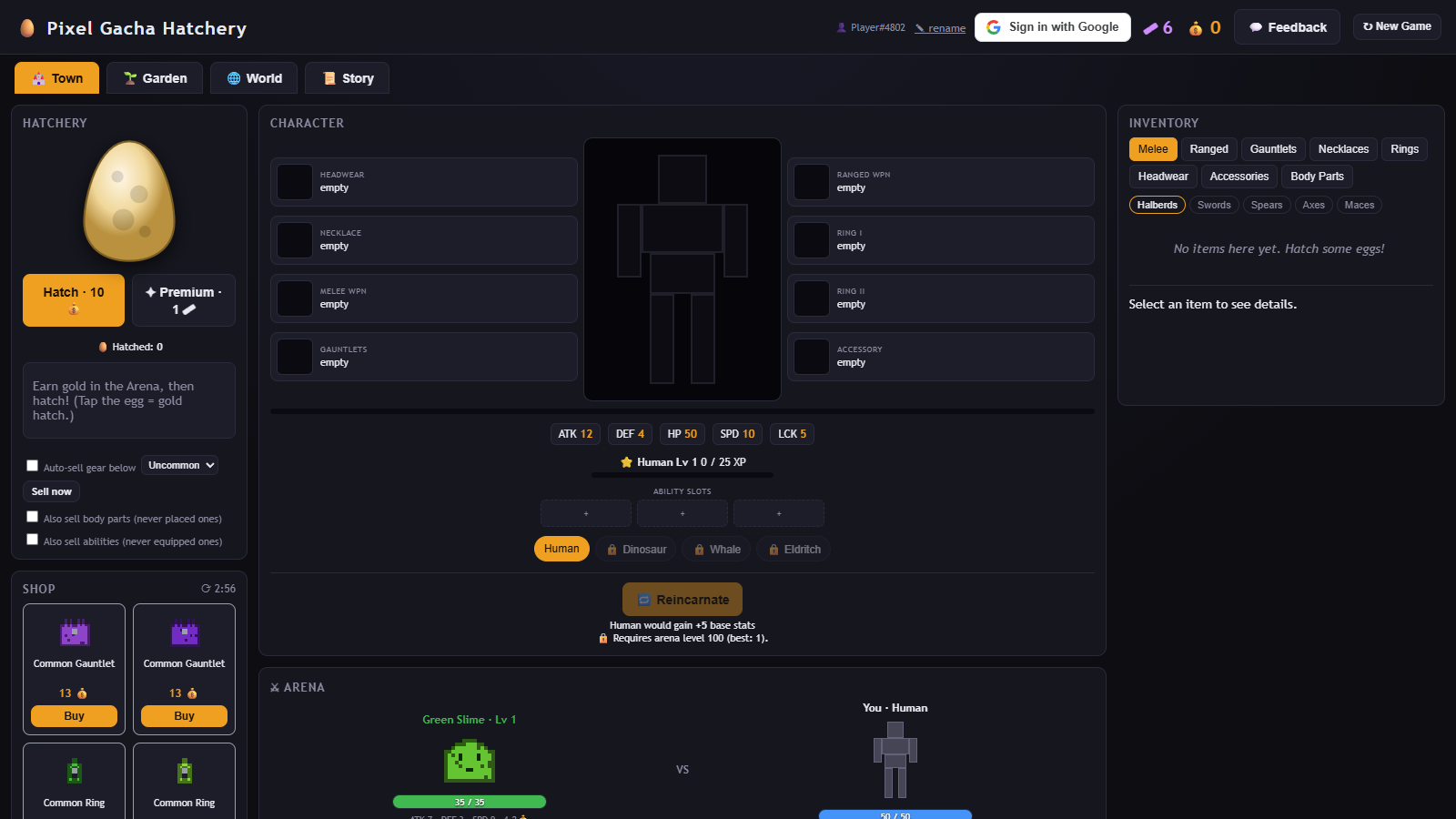Open the Garden tab
This screenshot has height=819, width=1456.
pos(156,78)
